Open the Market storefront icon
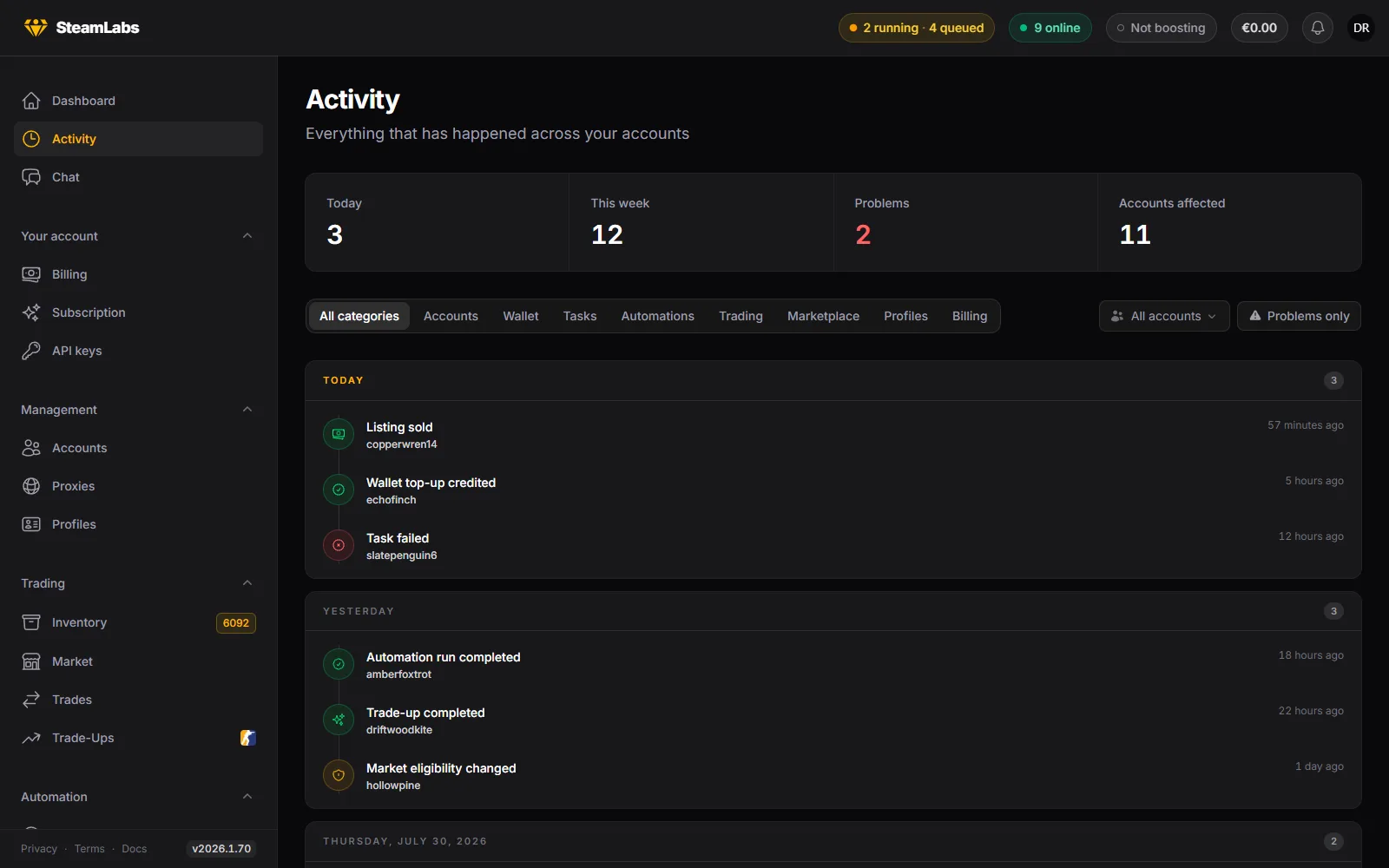Screen dimensions: 1389x868 coord(31,661)
